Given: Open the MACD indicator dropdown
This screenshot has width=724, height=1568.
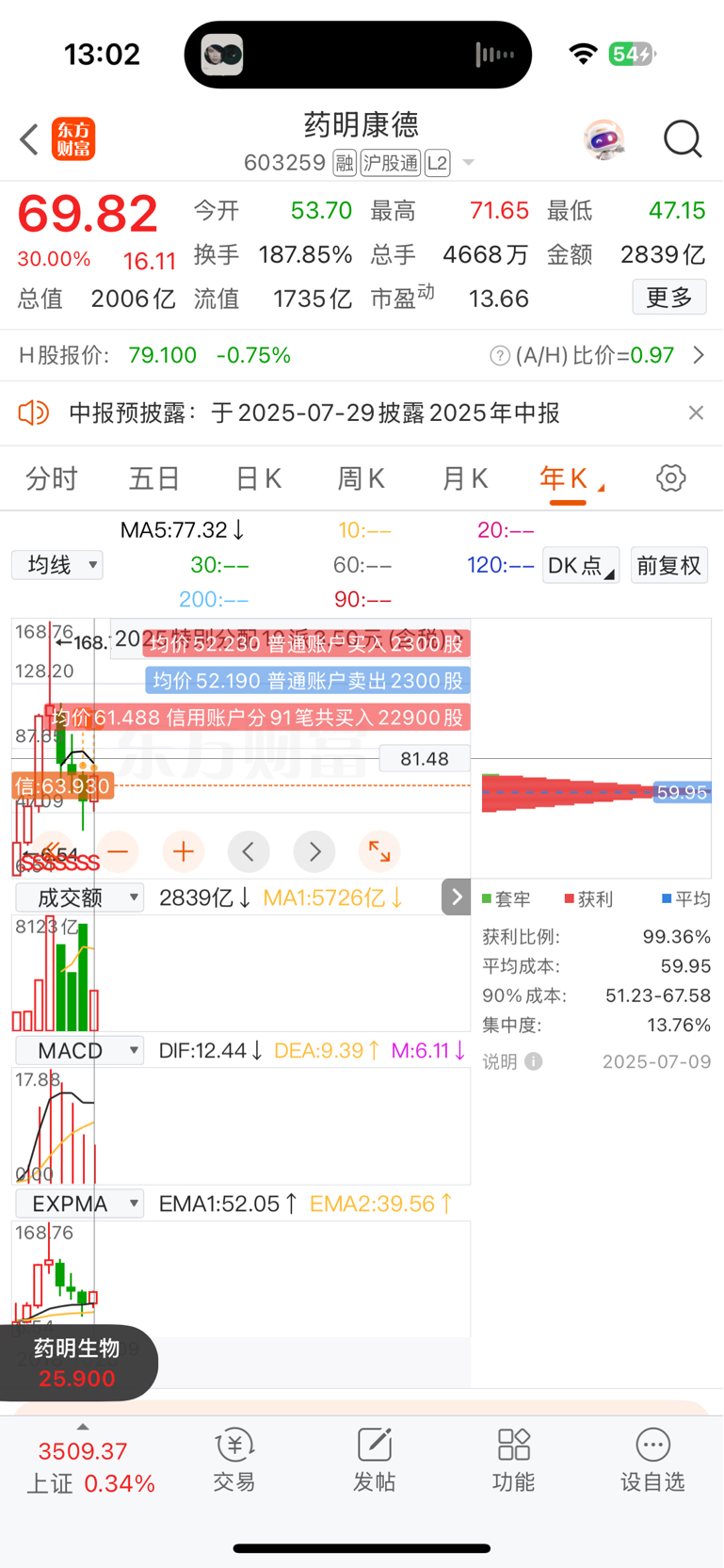Looking at the screenshot, I should [80, 1050].
